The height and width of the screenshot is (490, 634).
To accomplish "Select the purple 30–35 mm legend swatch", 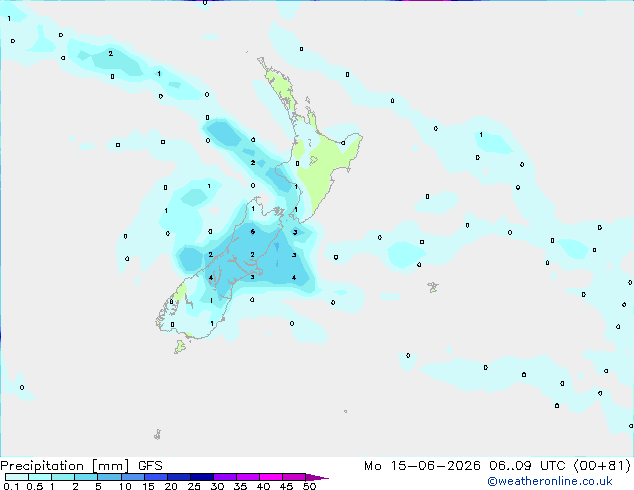I will [225, 477].
